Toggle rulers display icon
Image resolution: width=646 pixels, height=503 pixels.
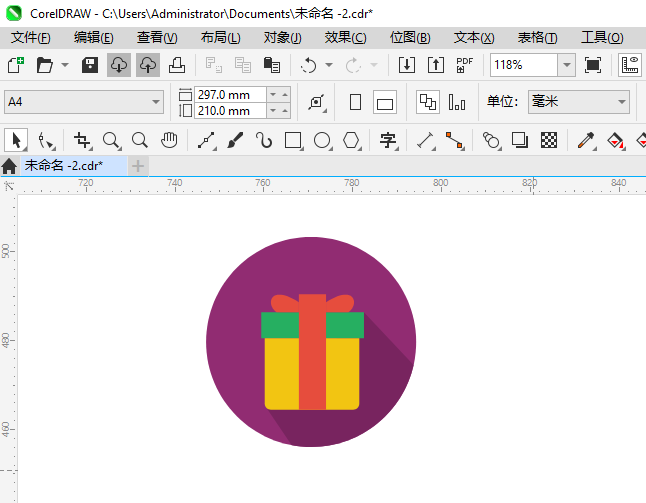630,65
